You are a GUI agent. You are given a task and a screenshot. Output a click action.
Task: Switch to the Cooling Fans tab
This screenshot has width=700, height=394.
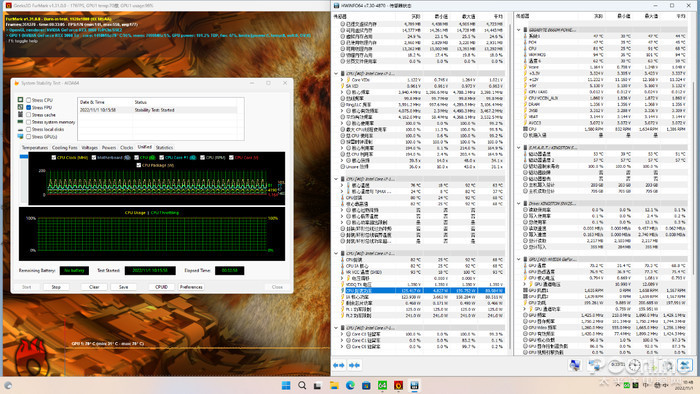64,147
